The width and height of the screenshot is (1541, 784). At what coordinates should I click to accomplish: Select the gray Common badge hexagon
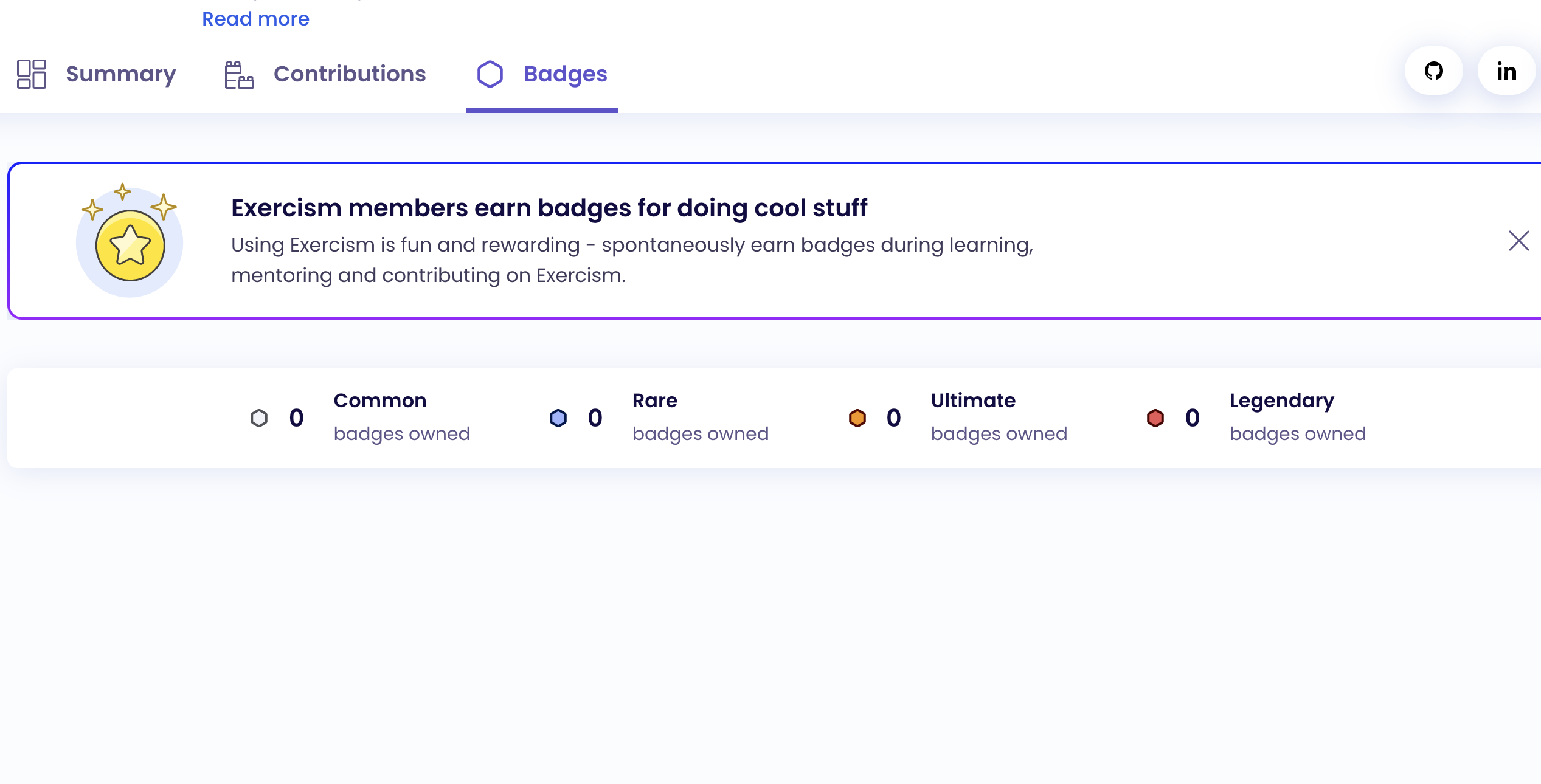259,418
